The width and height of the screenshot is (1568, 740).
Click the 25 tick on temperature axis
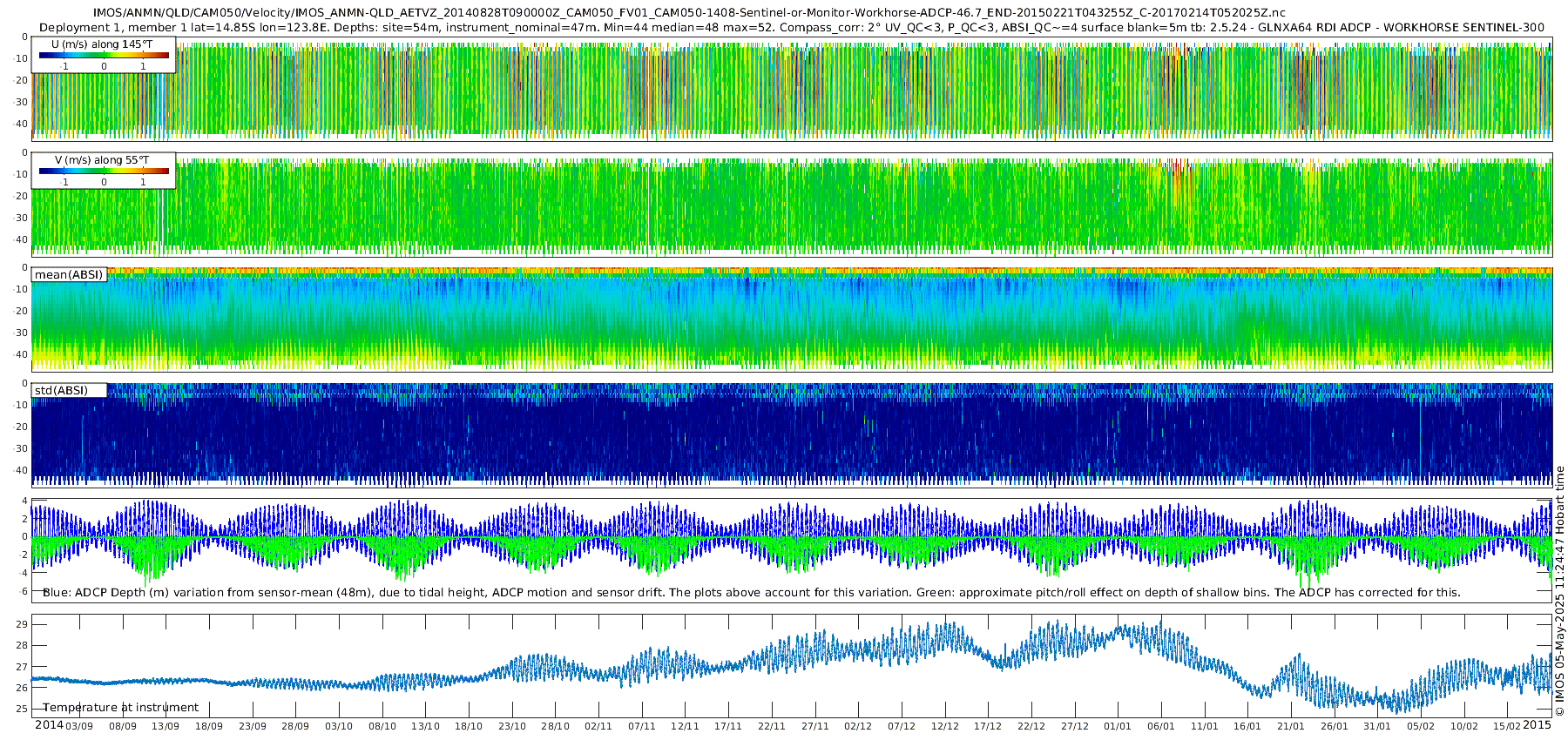22,709
